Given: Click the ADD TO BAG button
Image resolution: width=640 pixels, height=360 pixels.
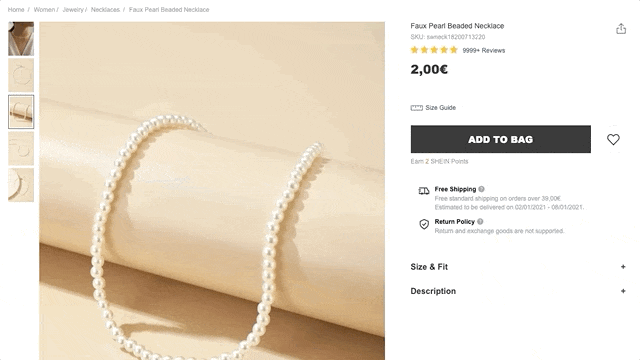Looking at the screenshot, I should [500, 139].
